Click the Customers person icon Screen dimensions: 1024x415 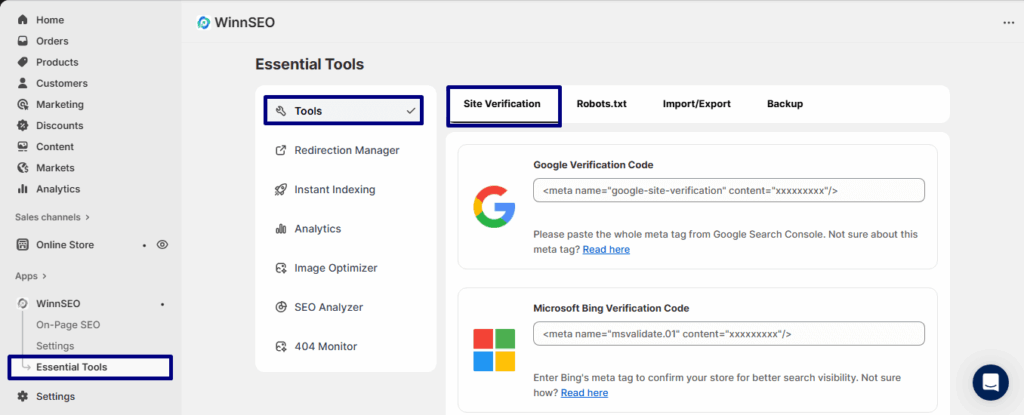(x=23, y=83)
